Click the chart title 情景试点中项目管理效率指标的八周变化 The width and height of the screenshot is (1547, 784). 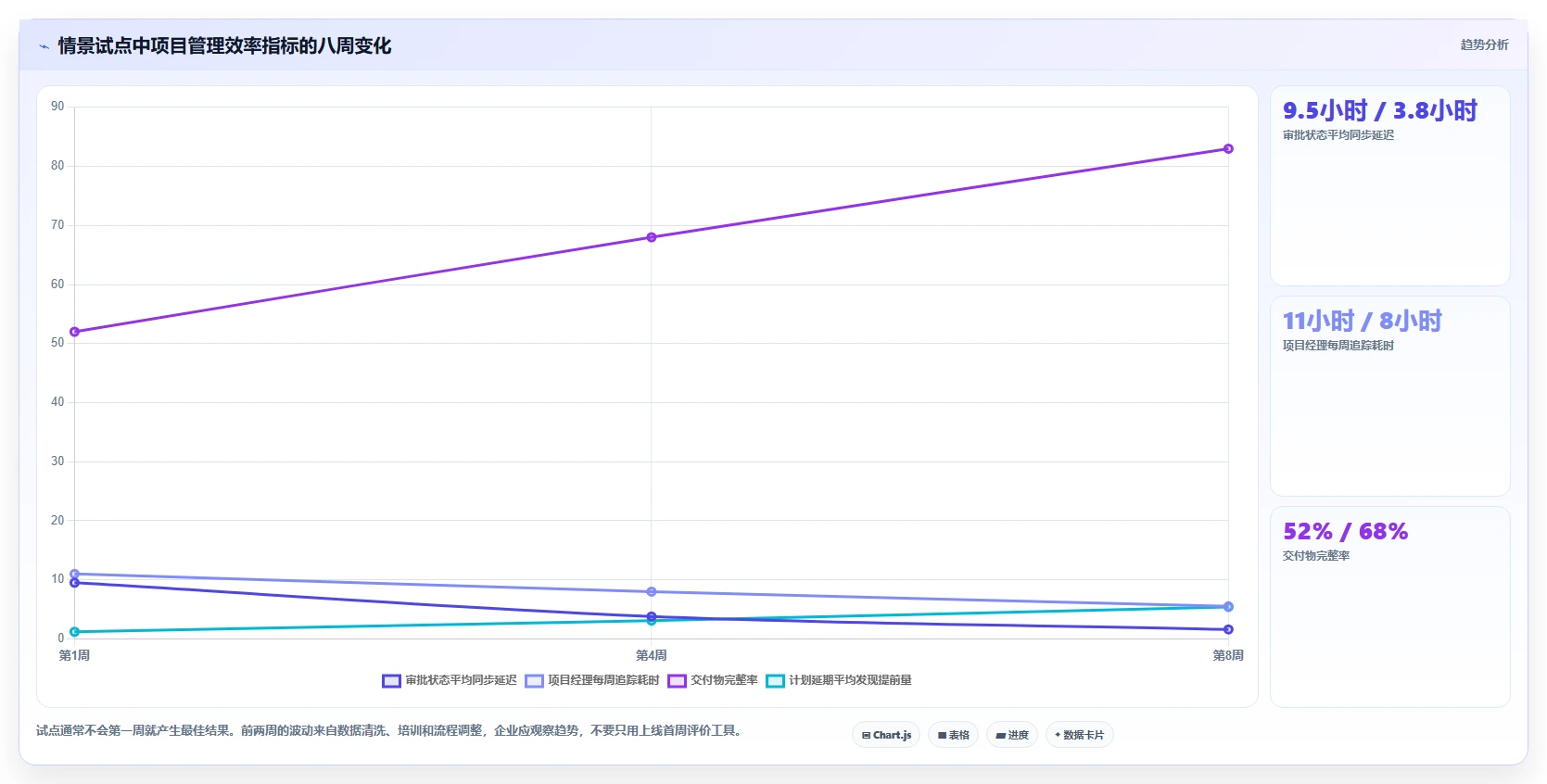pyautogui.click(x=224, y=46)
